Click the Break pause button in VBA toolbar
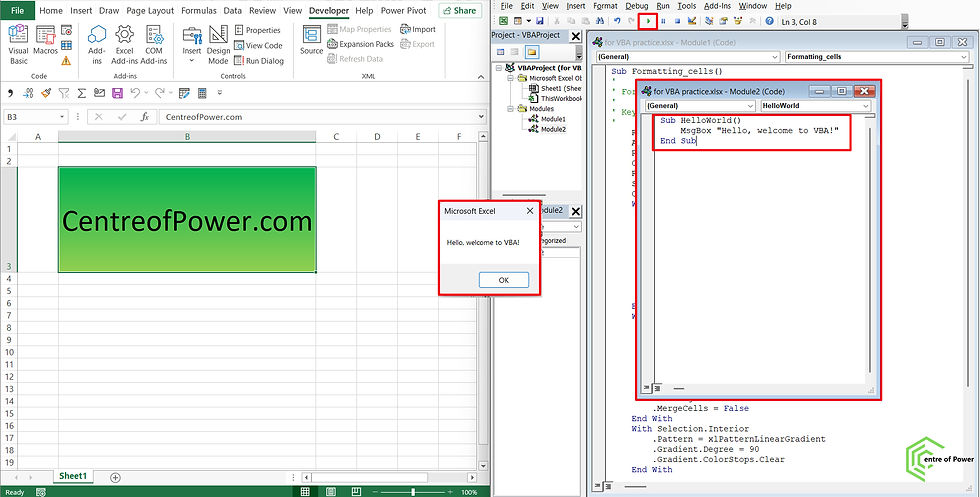This screenshot has width=980, height=497. tap(663, 21)
